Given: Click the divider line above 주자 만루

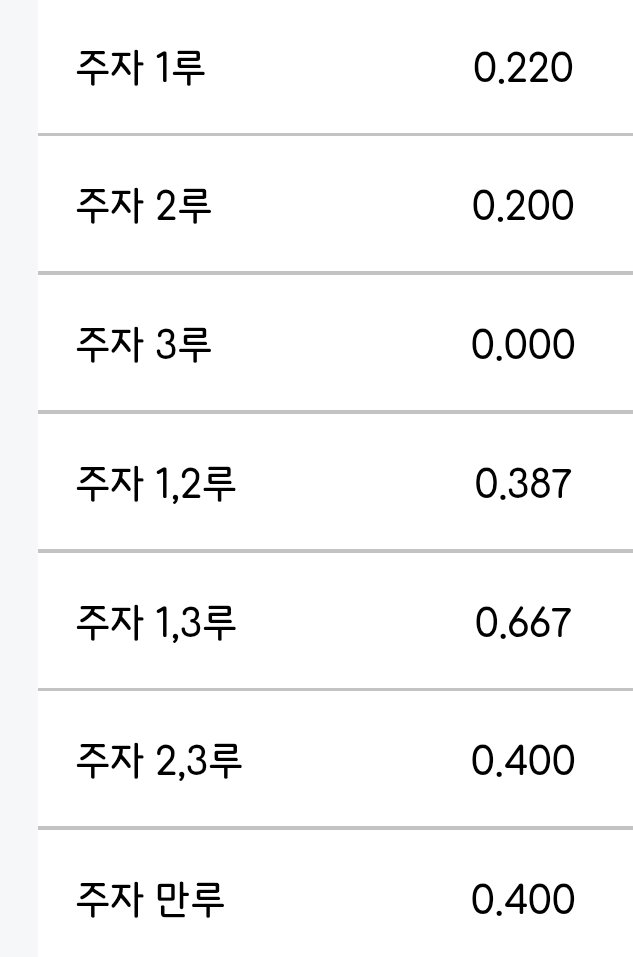Looking at the screenshot, I should coord(335,828).
